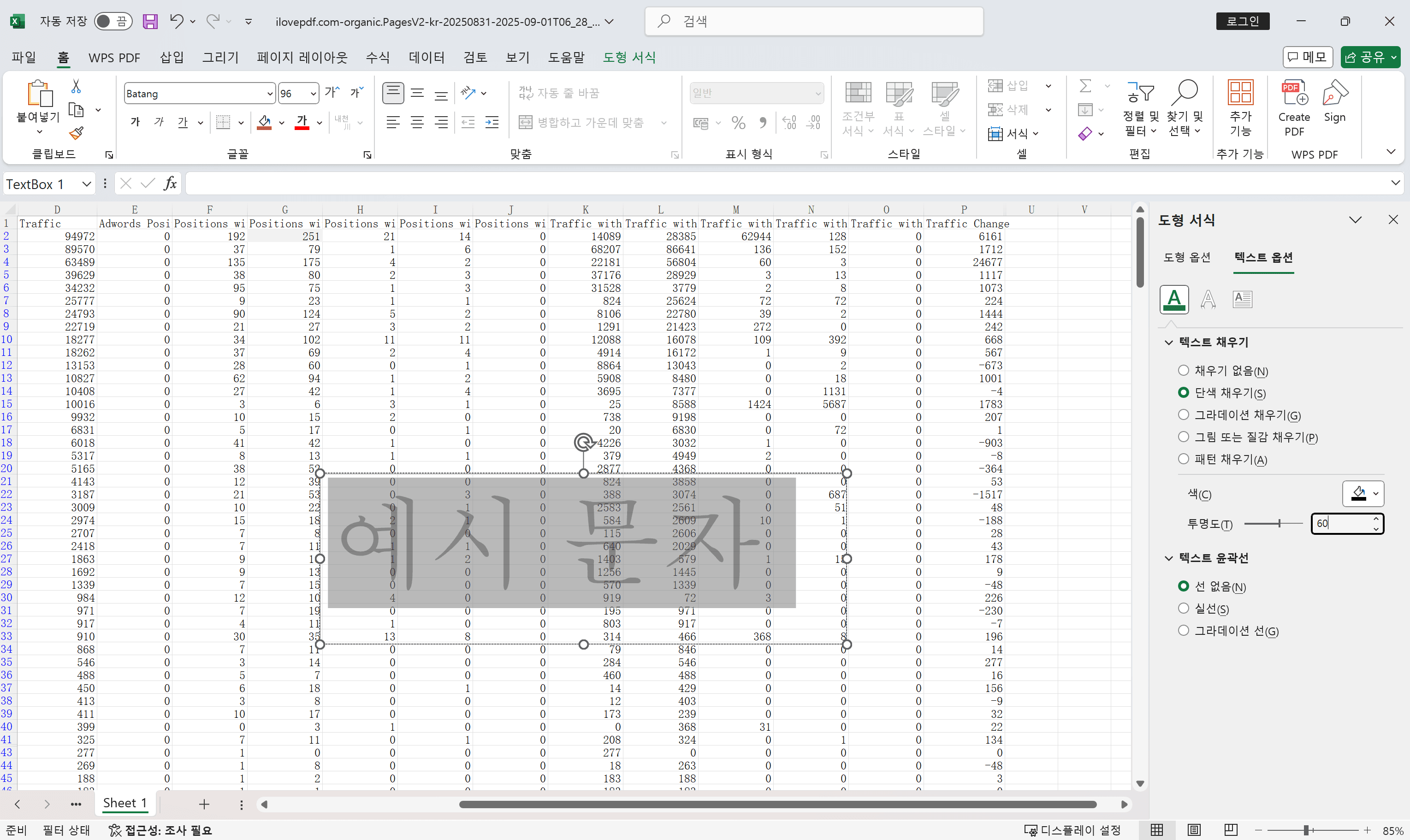
Task: Click the AutoSum sigma icon
Action: pos(1085,85)
